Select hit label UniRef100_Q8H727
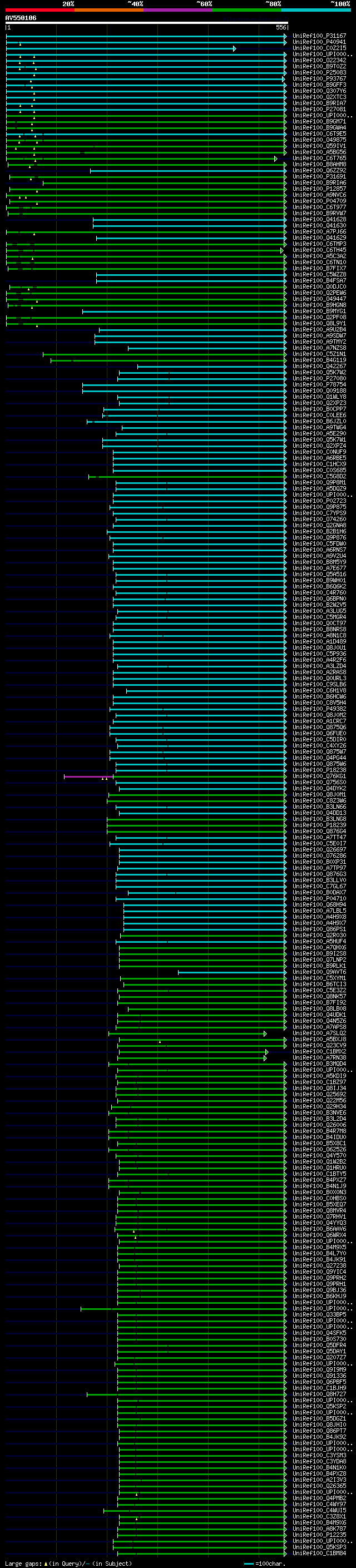 [x=319, y=1394]
